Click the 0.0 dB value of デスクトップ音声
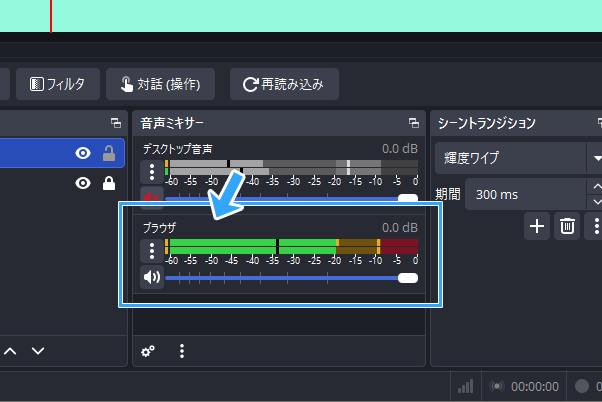This screenshot has width=602, height=402. [400, 149]
